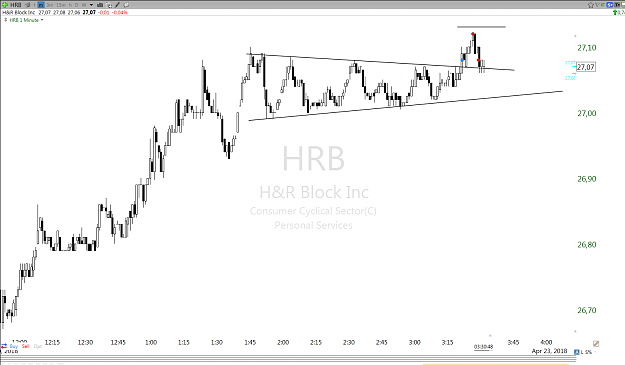Click the edit pencil icon bottom right
This screenshot has height=365, width=625.
tap(596, 343)
